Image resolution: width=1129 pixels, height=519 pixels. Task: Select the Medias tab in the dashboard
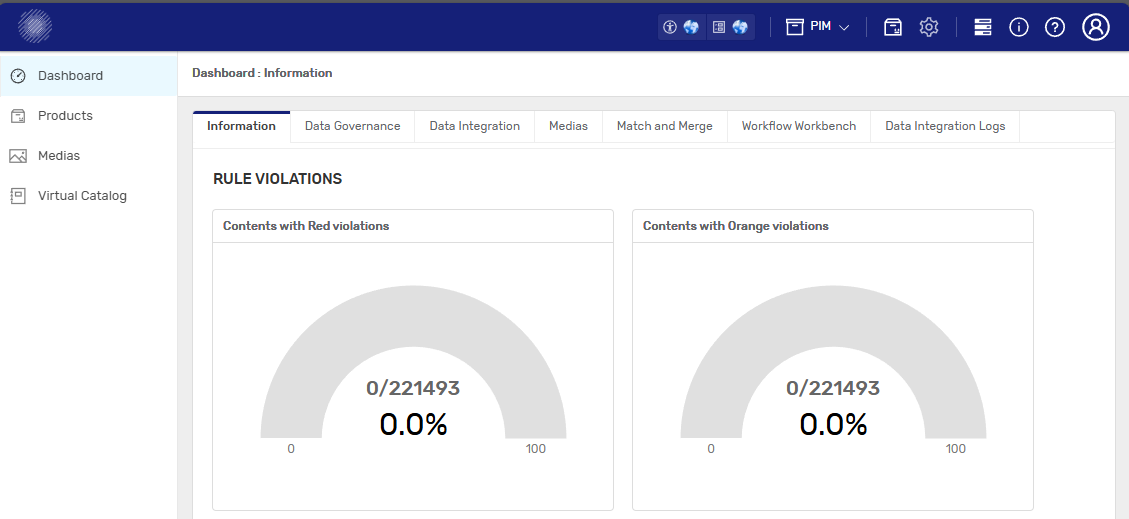point(568,127)
